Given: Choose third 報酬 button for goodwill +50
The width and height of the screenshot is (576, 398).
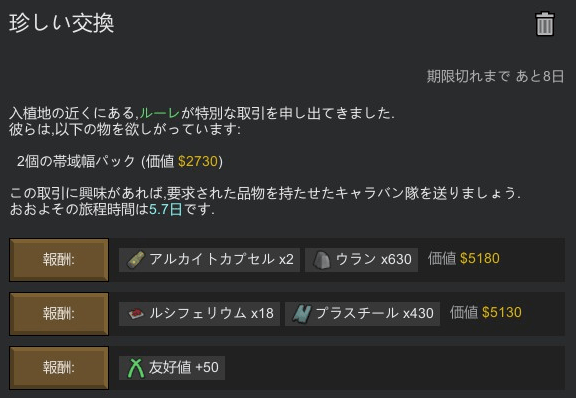Looking at the screenshot, I should 59,368.
